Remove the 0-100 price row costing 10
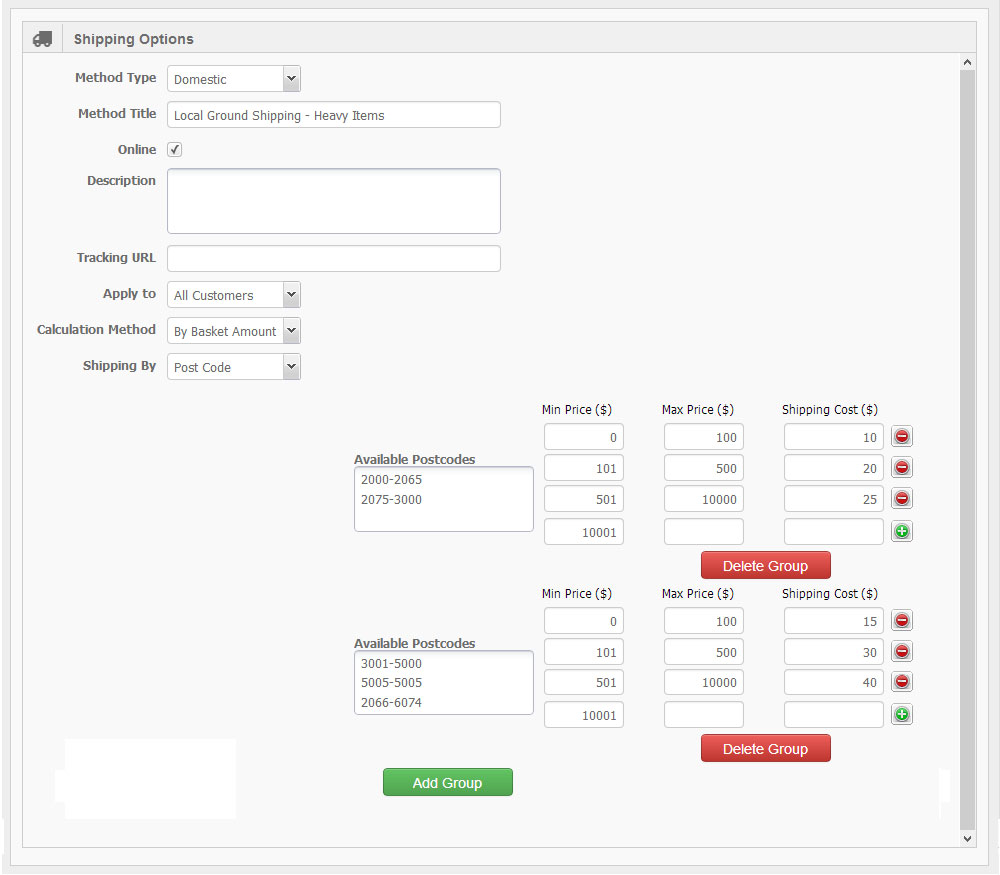Screen dimensions: 1000x875 point(901,437)
